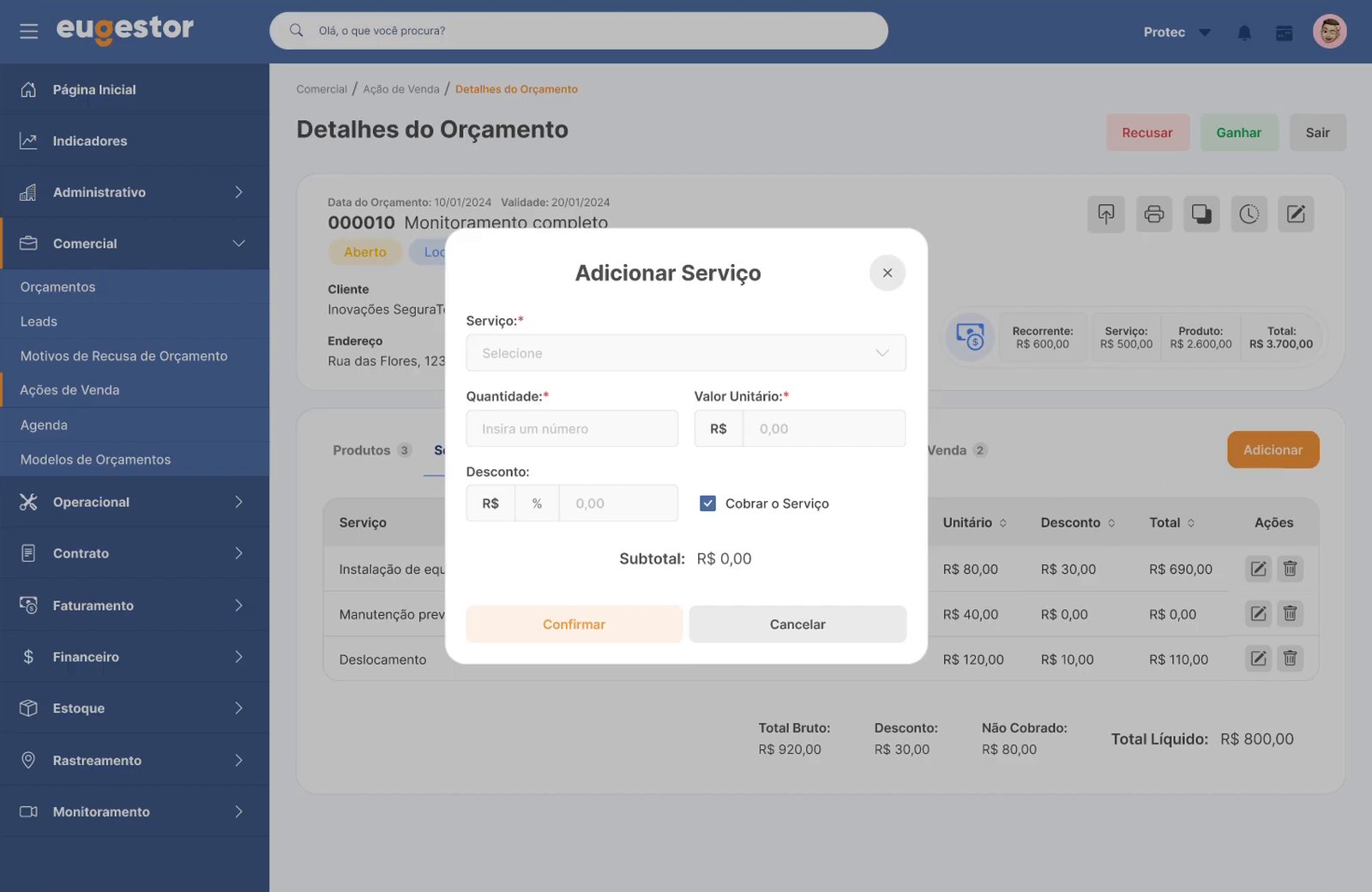Click the Ganhar button
Viewport: 1372px width, 892px height.
pos(1239,133)
